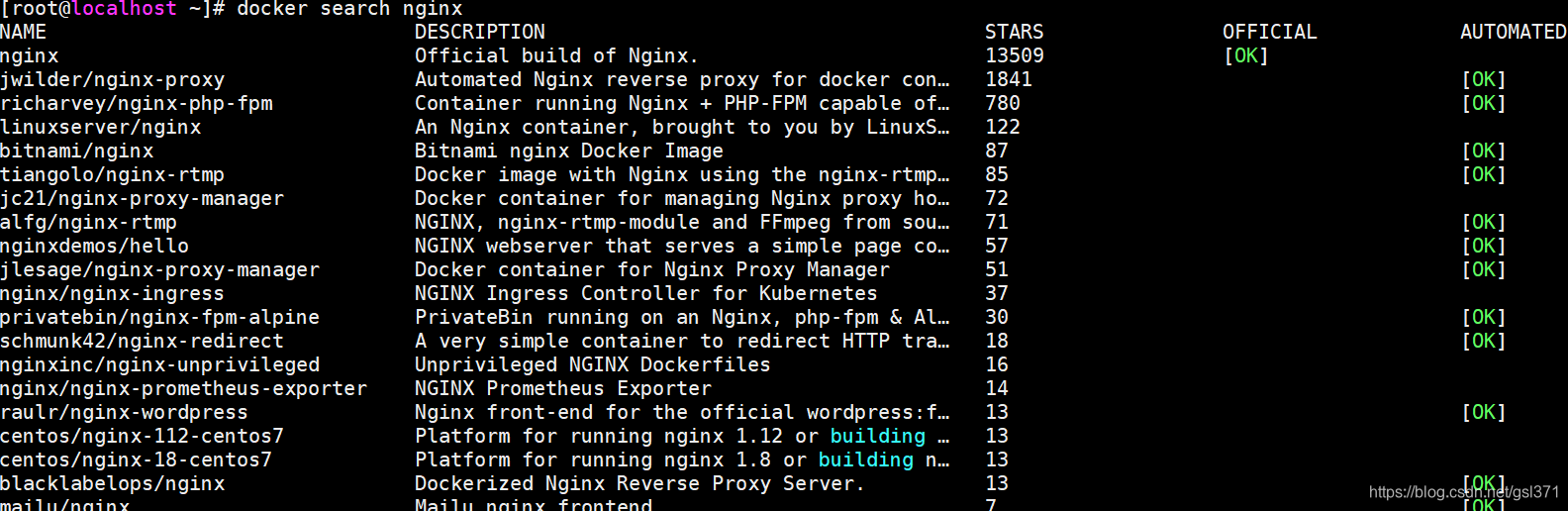The width and height of the screenshot is (1568, 511).
Task: Click the AUTOMATED column header
Action: pos(1514,32)
